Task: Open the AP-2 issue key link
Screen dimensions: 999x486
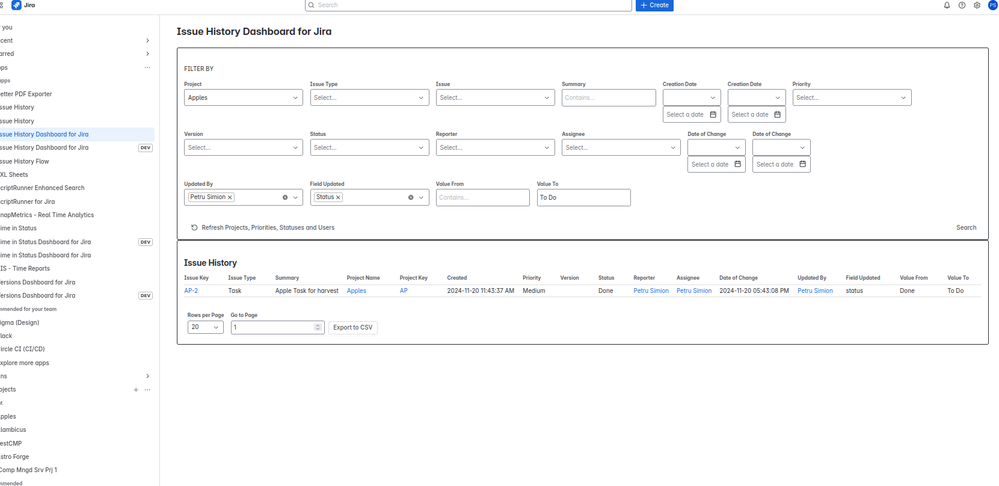Action: click(x=191, y=290)
